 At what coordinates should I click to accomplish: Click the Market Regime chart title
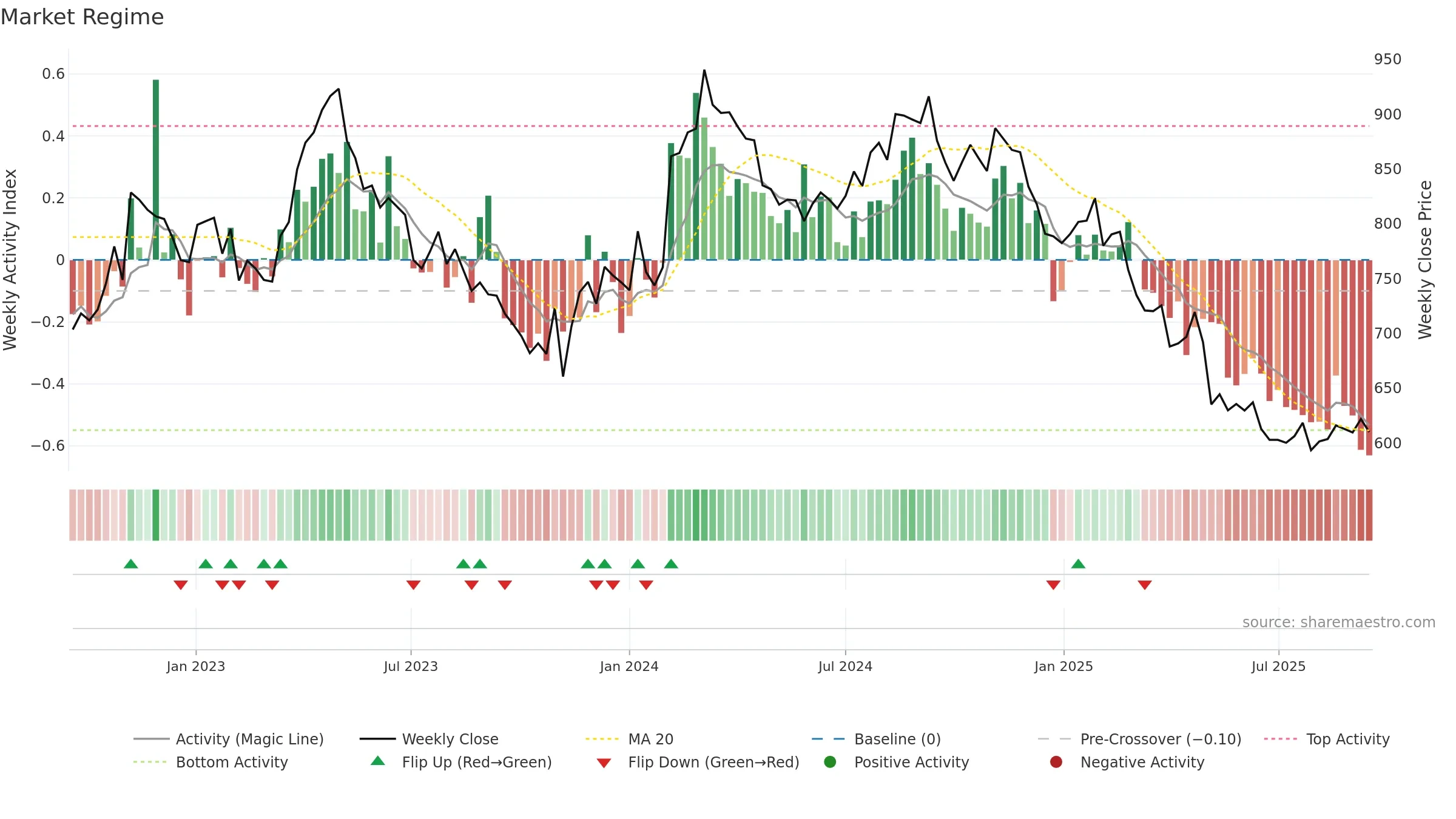click(x=82, y=17)
